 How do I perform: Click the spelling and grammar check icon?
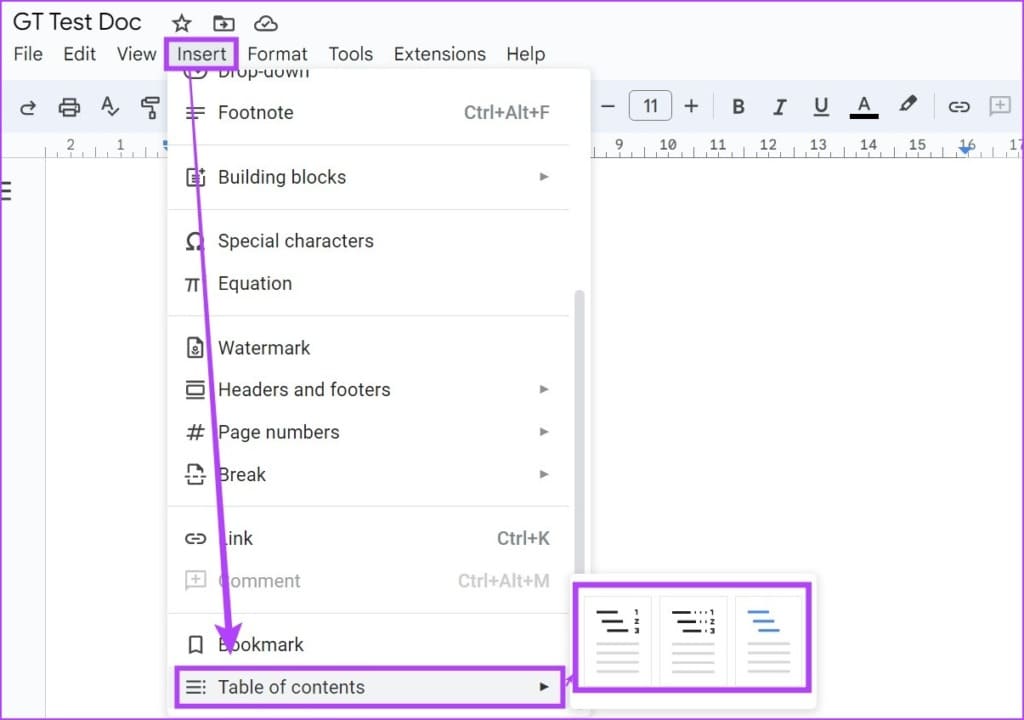(110, 107)
